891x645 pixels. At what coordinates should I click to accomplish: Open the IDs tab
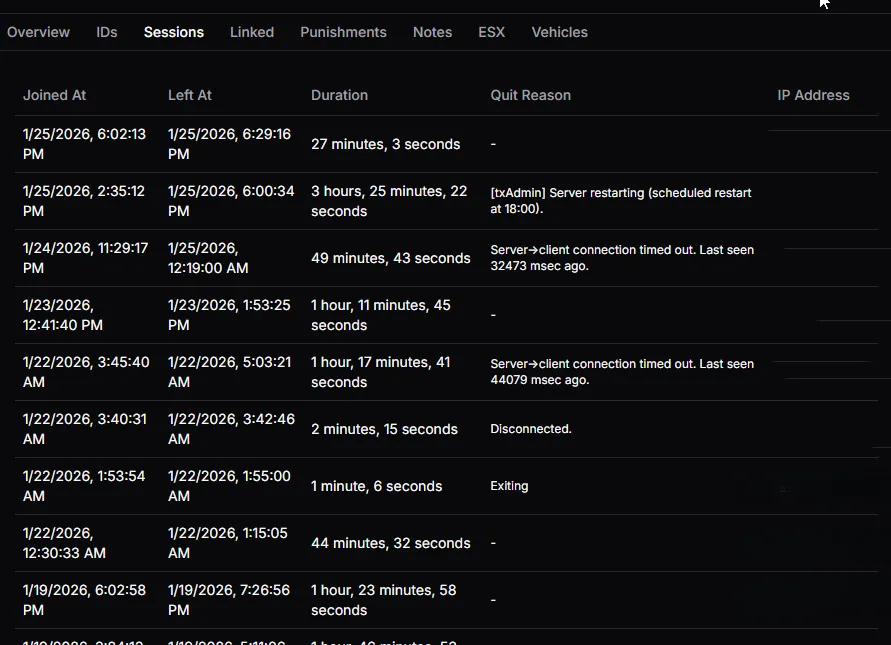point(106,32)
